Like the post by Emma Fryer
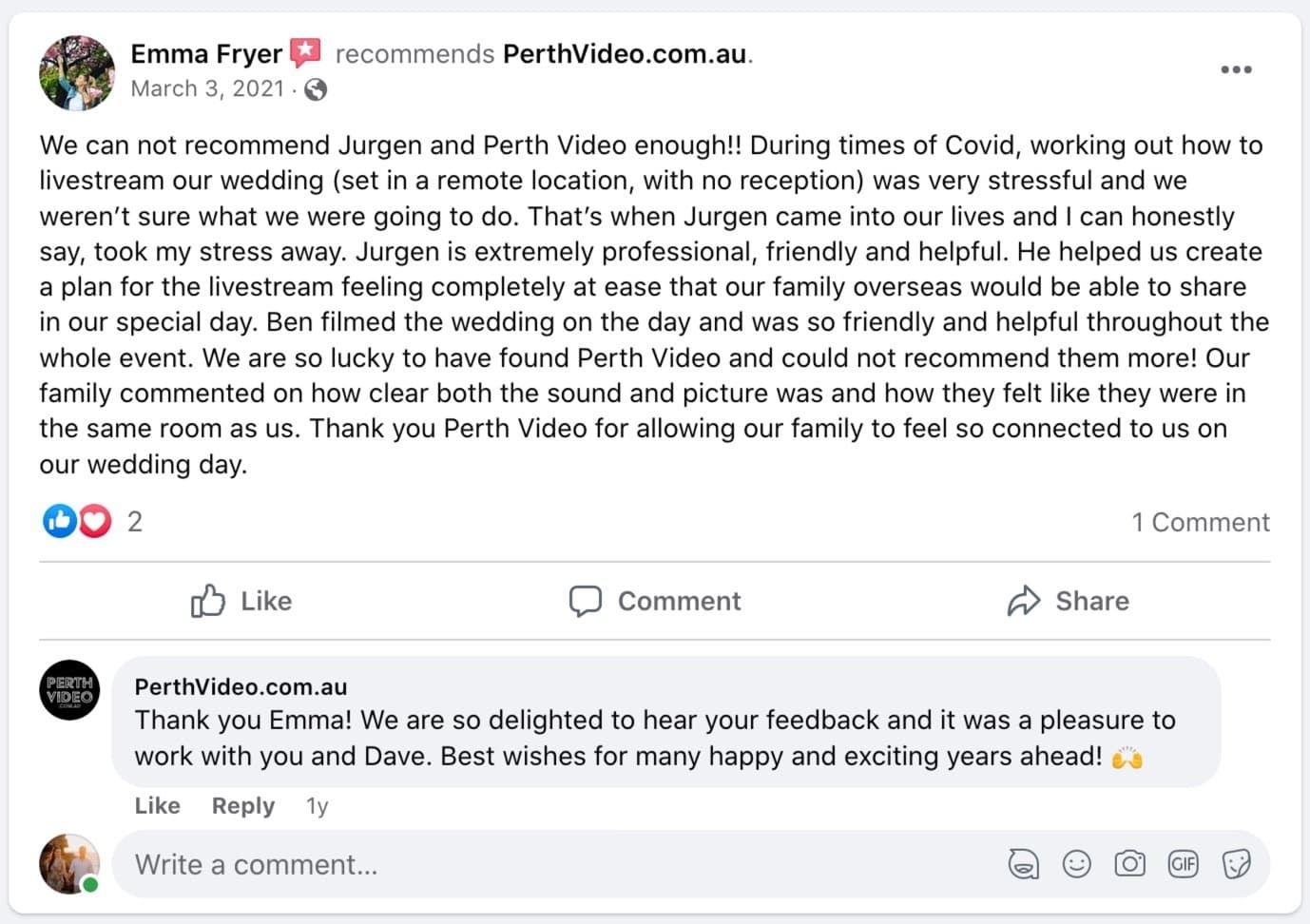The width and height of the screenshot is (1310, 924). coord(241,601)
